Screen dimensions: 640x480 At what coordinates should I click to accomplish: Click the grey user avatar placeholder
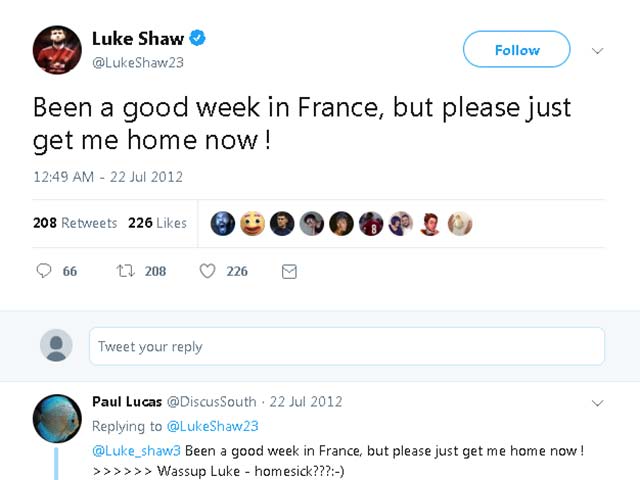click(x=56, y=346)
